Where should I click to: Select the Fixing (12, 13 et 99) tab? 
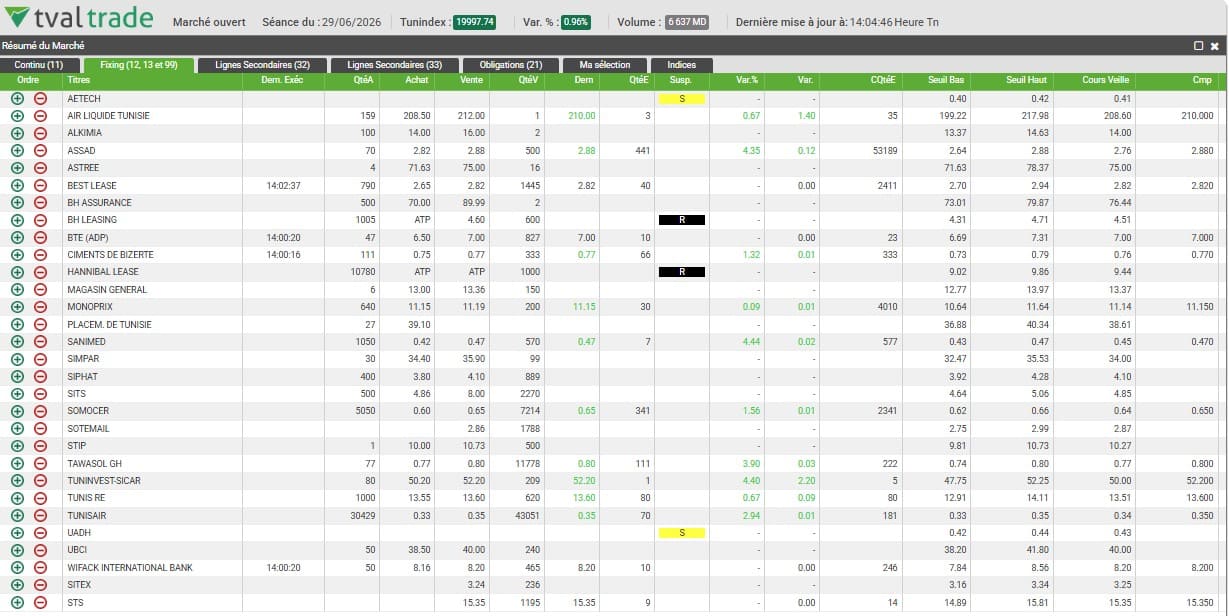tap(139, 65)
